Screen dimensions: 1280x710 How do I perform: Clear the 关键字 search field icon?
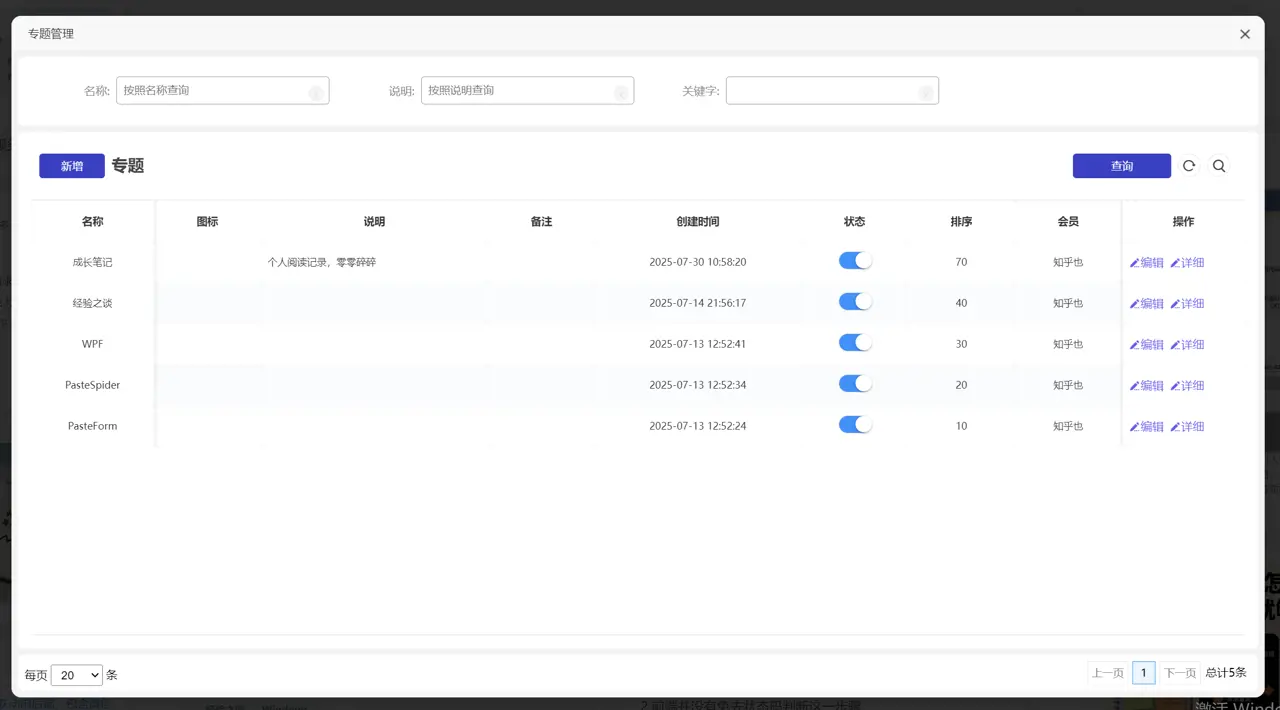925,93
